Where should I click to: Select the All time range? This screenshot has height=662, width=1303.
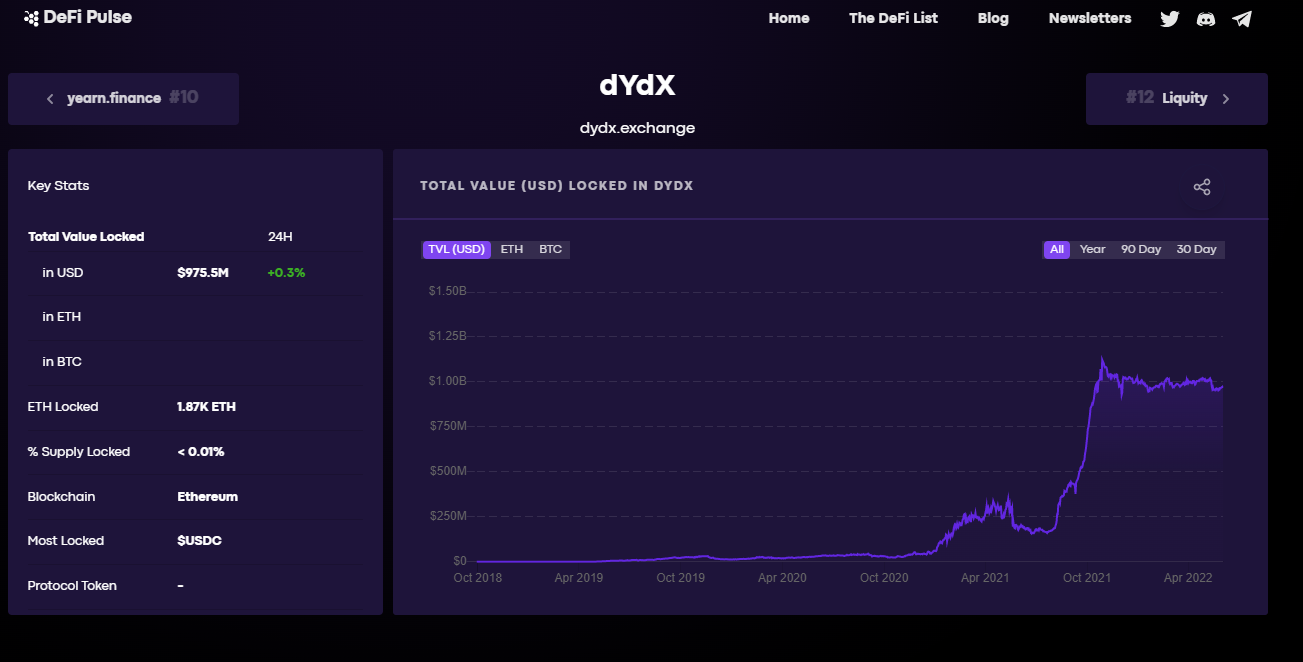click(1057, 249)
